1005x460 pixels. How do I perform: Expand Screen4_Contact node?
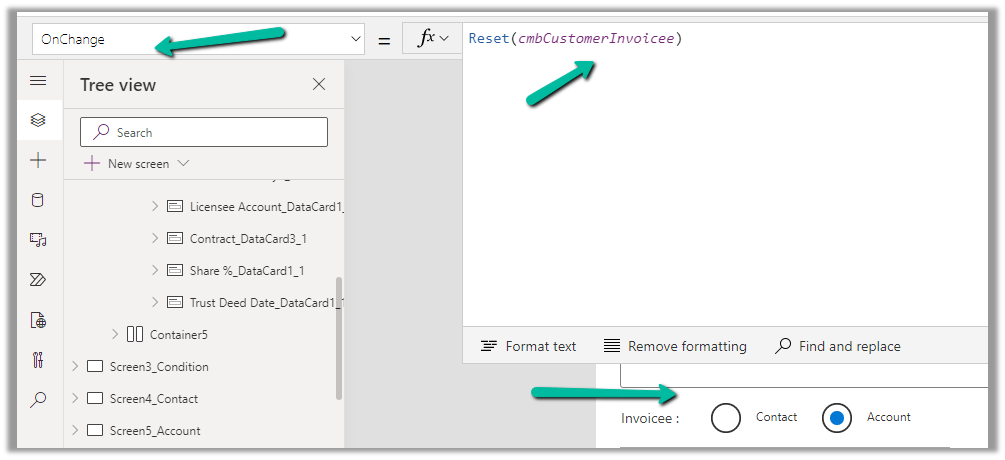[x=75, y=398]
